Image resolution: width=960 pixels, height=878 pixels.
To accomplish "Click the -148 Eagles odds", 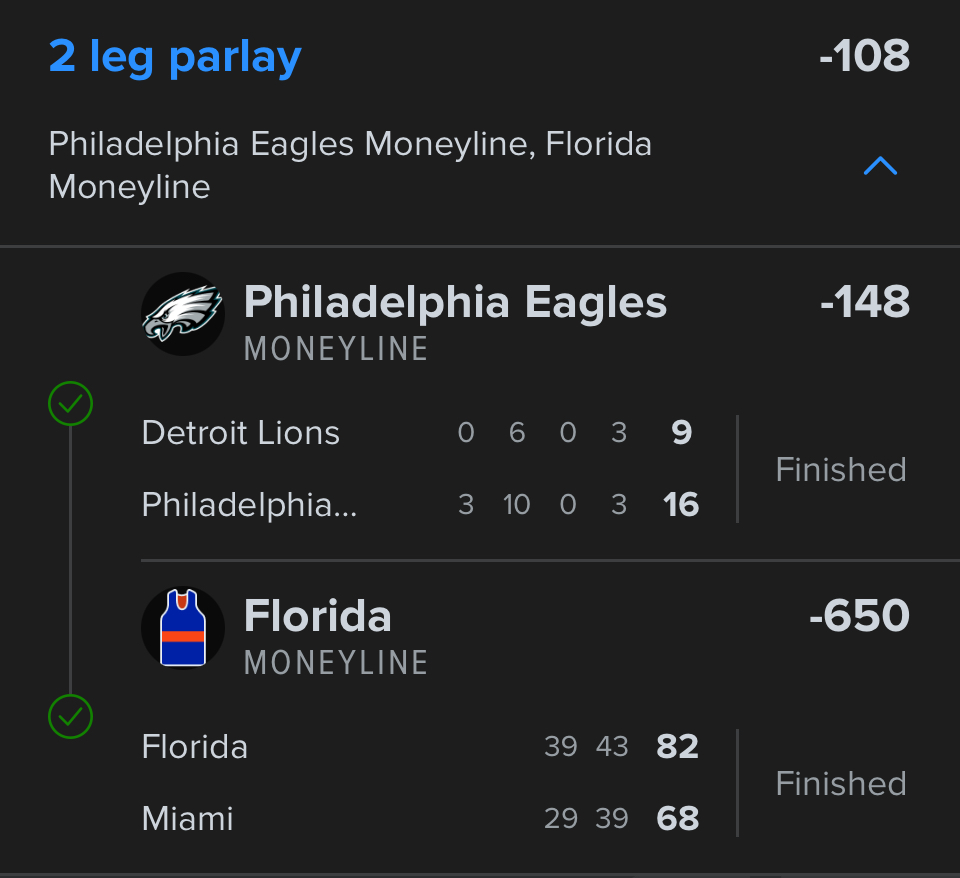I will pos(864,302).
